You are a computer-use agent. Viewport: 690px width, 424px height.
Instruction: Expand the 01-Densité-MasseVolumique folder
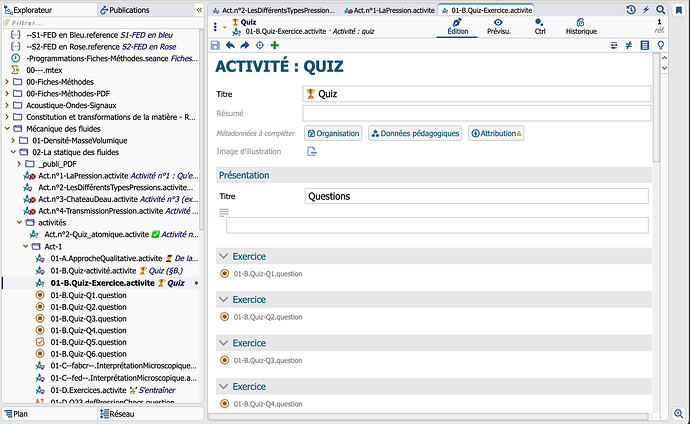click(13, 140)
